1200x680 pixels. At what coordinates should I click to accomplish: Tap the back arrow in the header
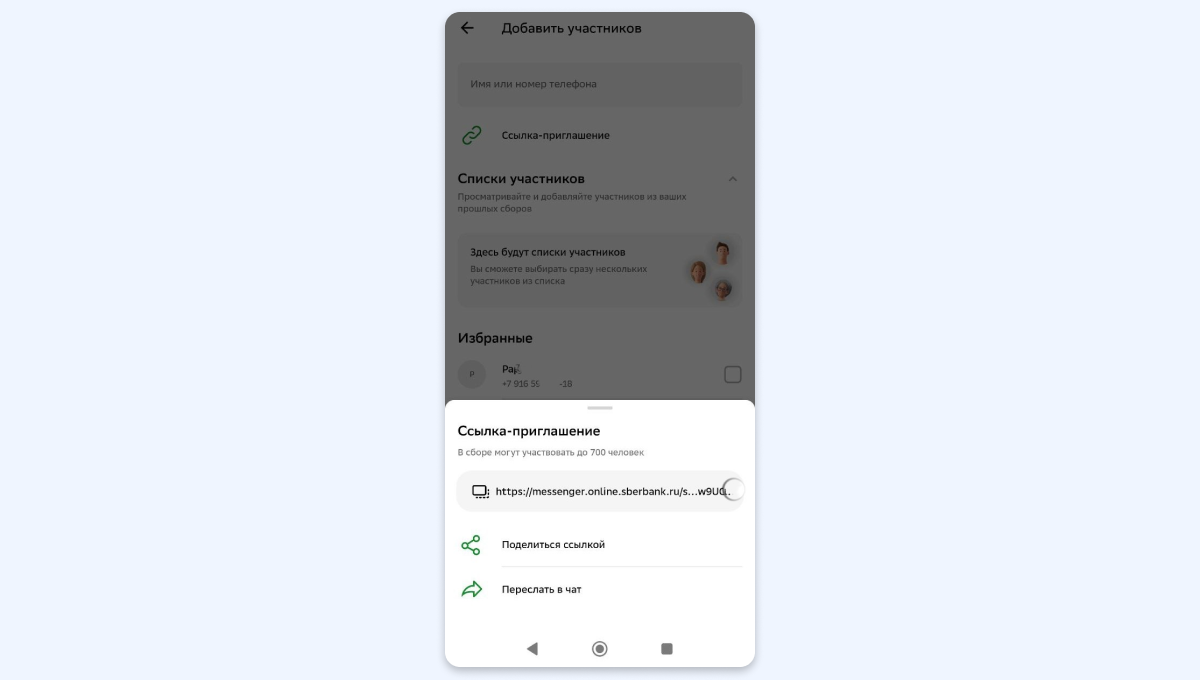467,28
